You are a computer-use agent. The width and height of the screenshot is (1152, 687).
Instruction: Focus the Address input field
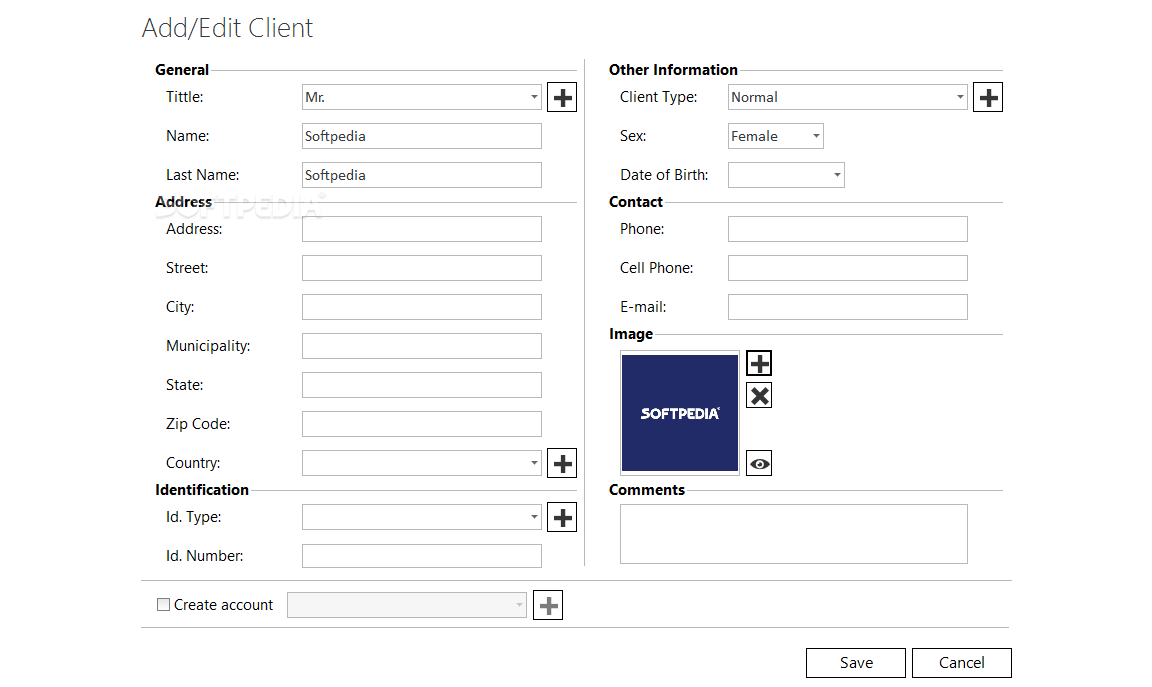(422, 229)
